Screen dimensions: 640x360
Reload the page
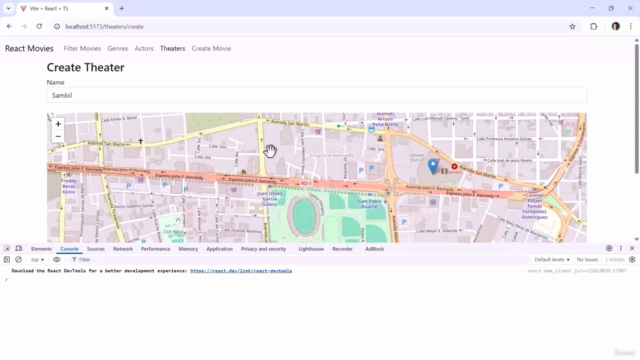(x=39, y=27)
